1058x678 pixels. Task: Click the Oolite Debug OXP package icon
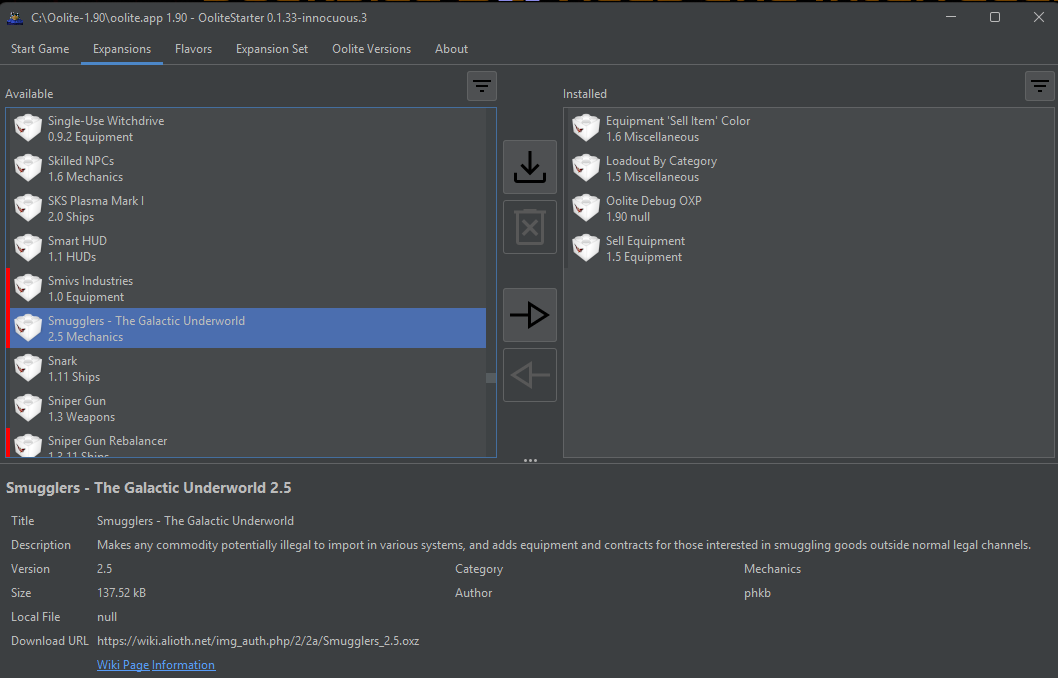coord(586,208)
